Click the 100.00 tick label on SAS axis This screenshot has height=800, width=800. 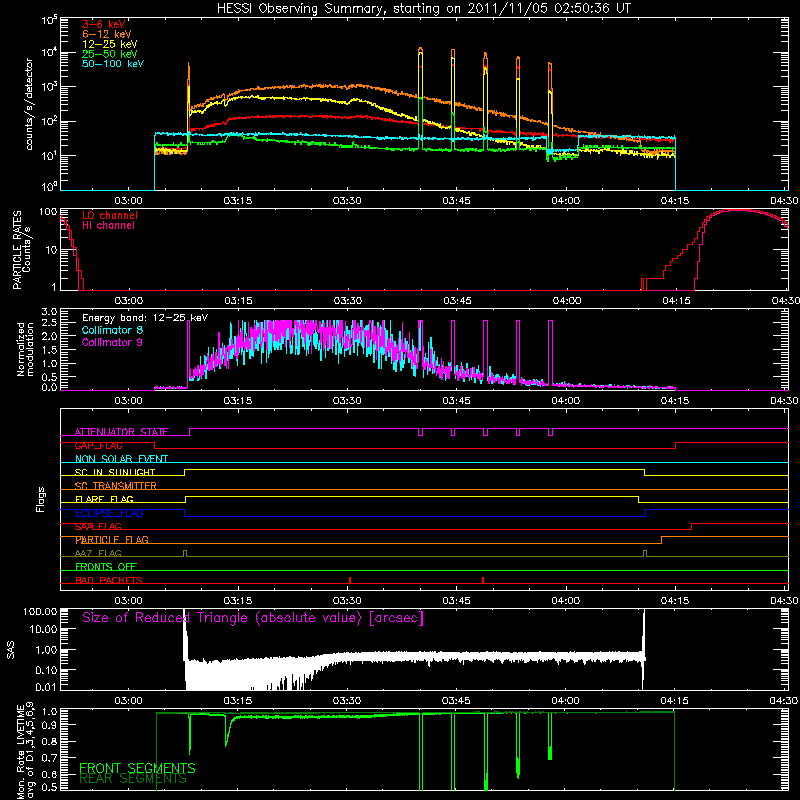40,612
